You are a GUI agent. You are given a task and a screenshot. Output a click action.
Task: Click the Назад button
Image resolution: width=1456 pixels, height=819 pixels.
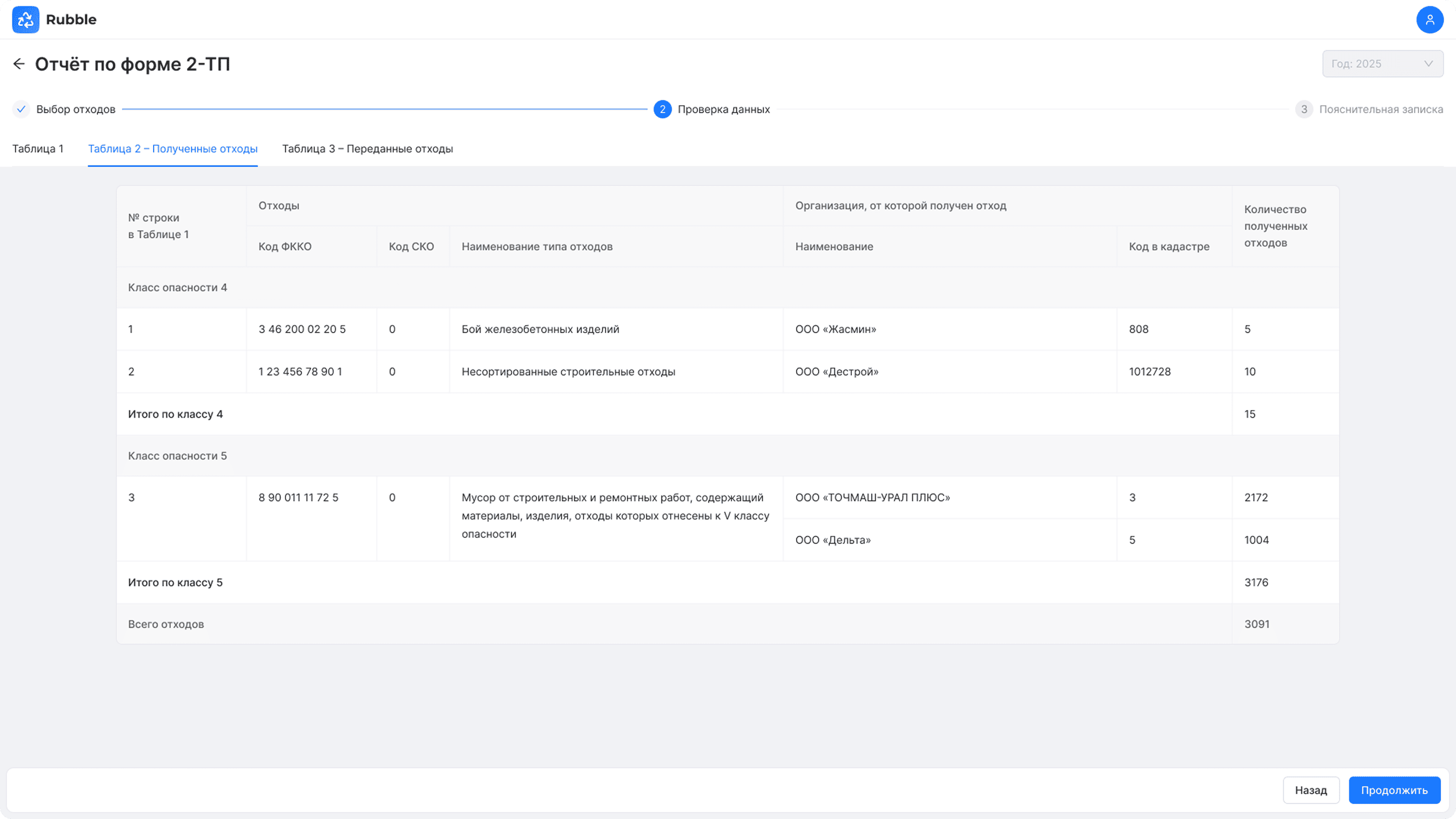click(x=1311, y=790)
